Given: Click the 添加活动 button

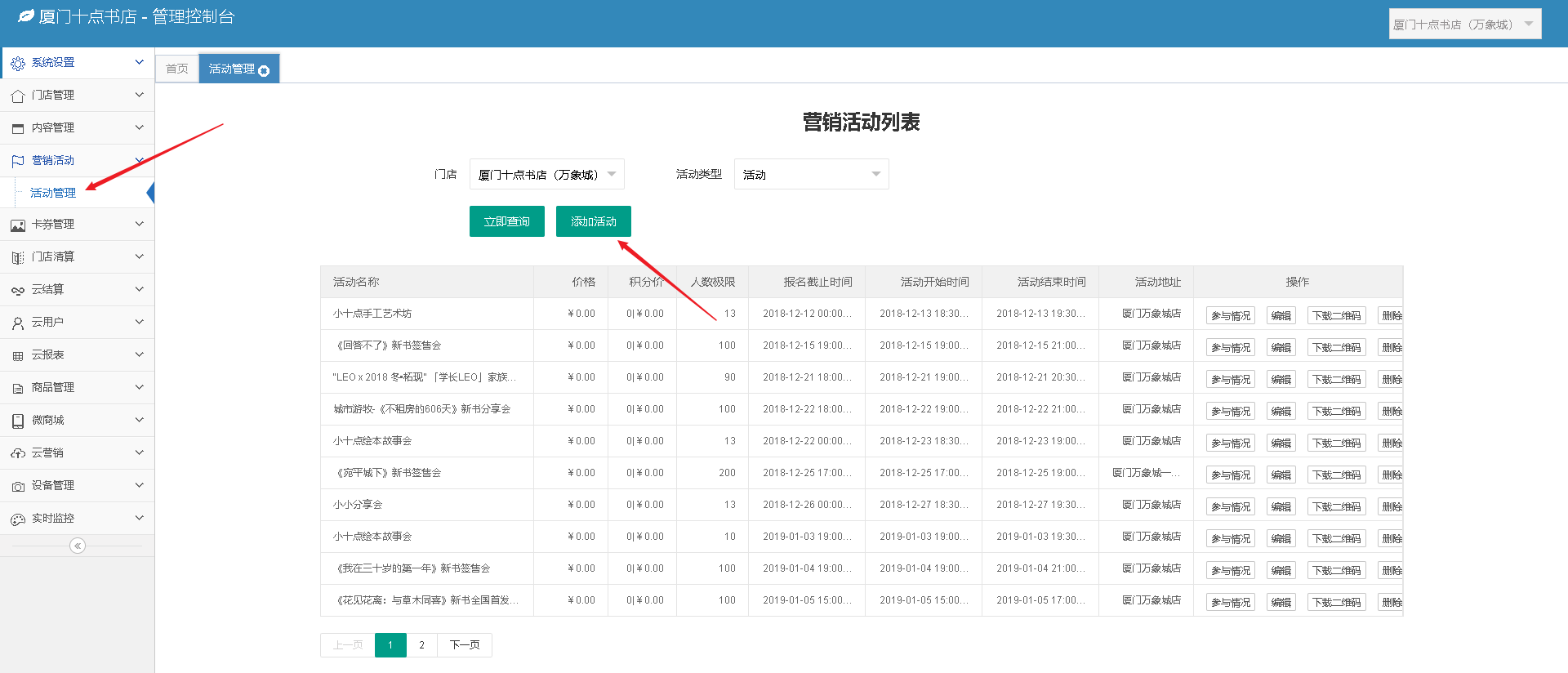Looking at the screenshot, I should (593, 221).
